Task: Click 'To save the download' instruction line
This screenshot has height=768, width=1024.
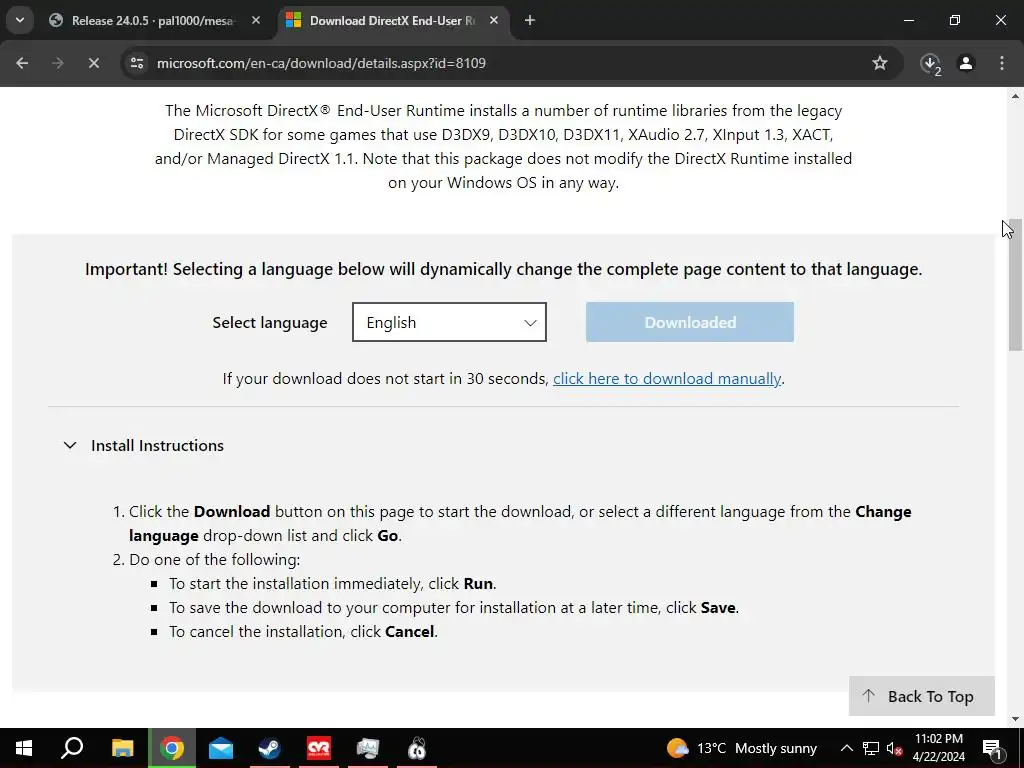Action: click(x=454, y=607)
